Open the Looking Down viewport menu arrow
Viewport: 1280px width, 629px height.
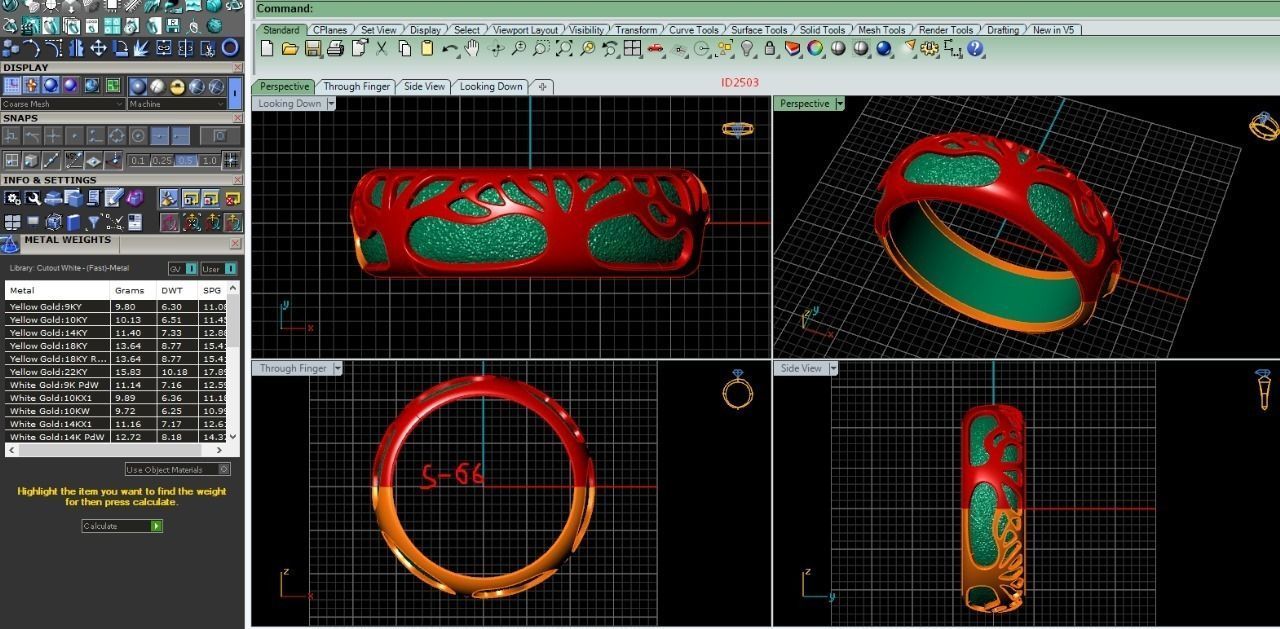point(330,103)
